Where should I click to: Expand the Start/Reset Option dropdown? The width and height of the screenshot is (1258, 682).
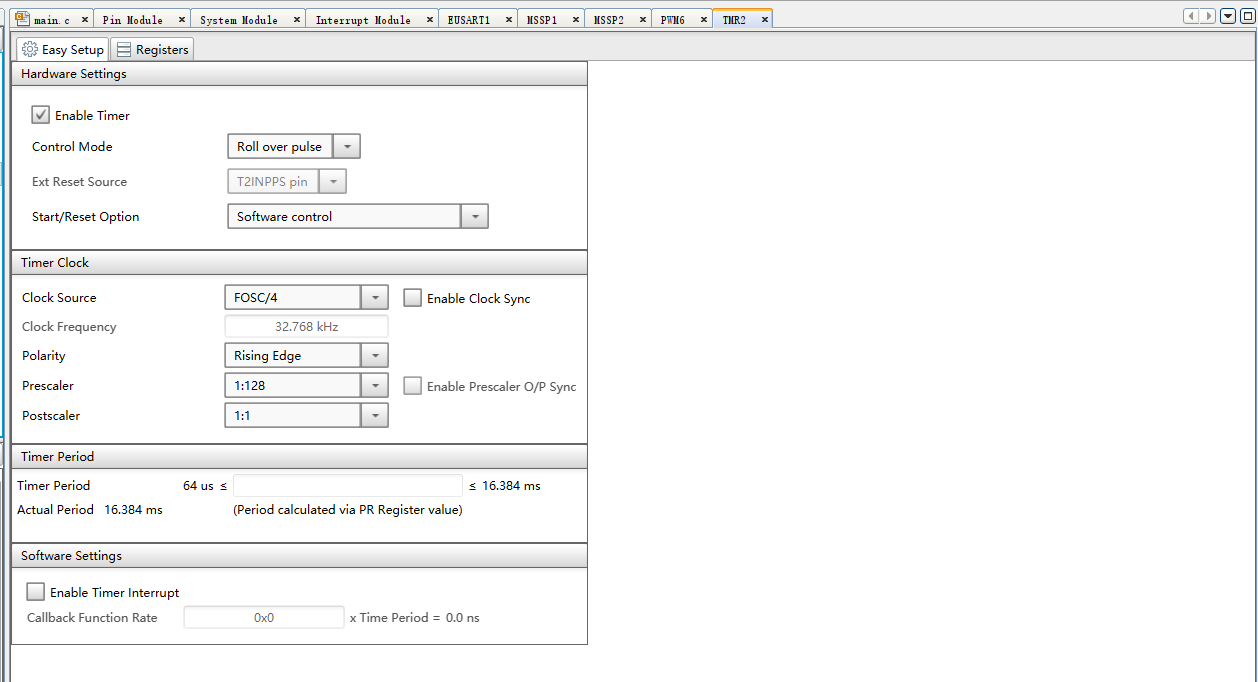point(474,216)
